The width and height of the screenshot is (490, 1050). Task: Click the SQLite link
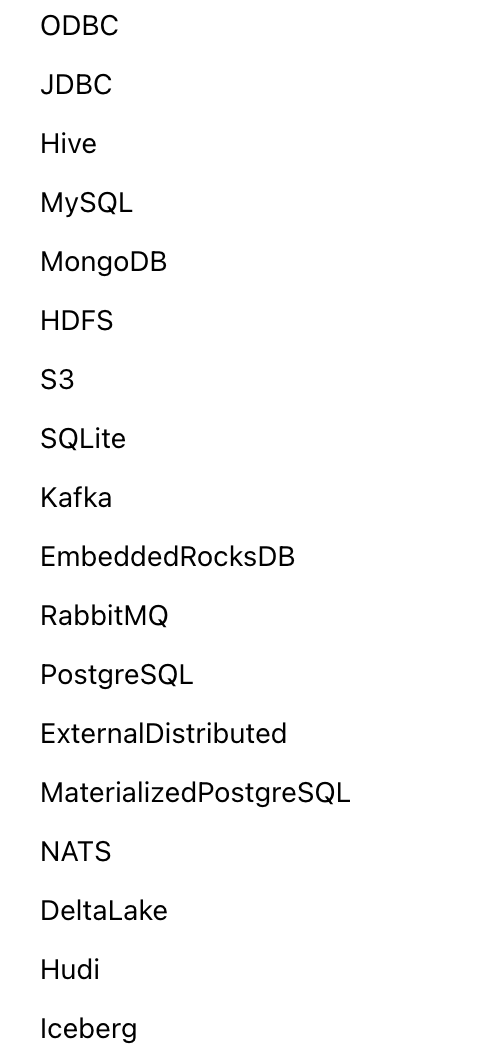click(x=83, y=439)
